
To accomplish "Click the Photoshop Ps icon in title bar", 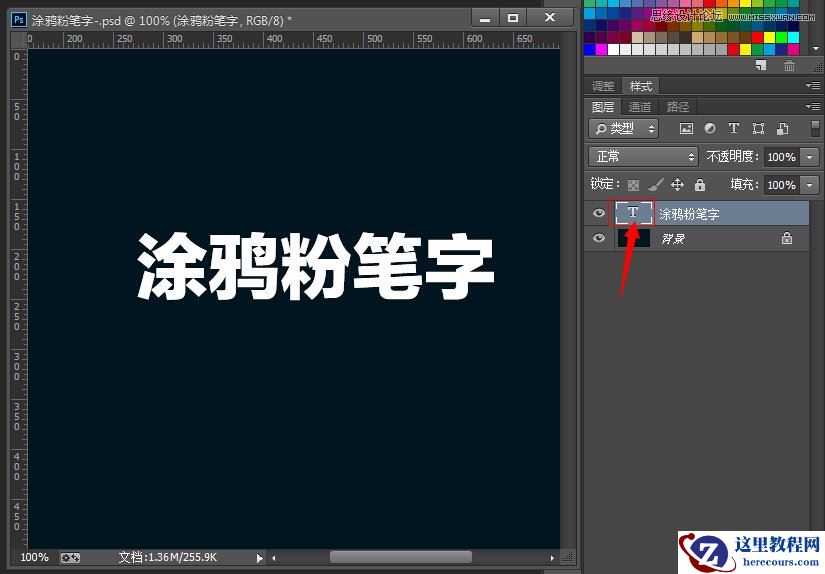I will pos(19,20).
